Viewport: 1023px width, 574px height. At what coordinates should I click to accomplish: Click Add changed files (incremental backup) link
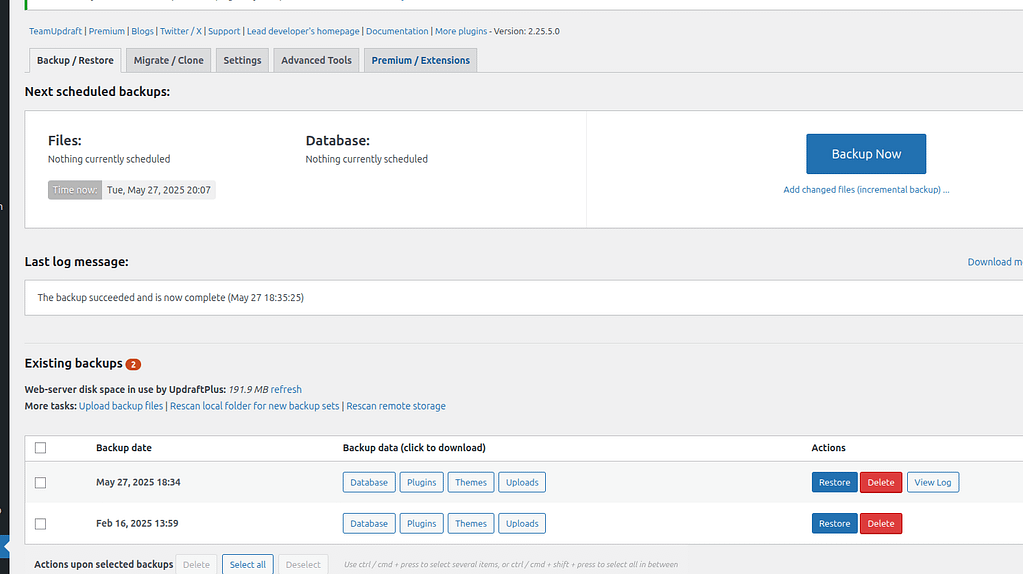865,189
